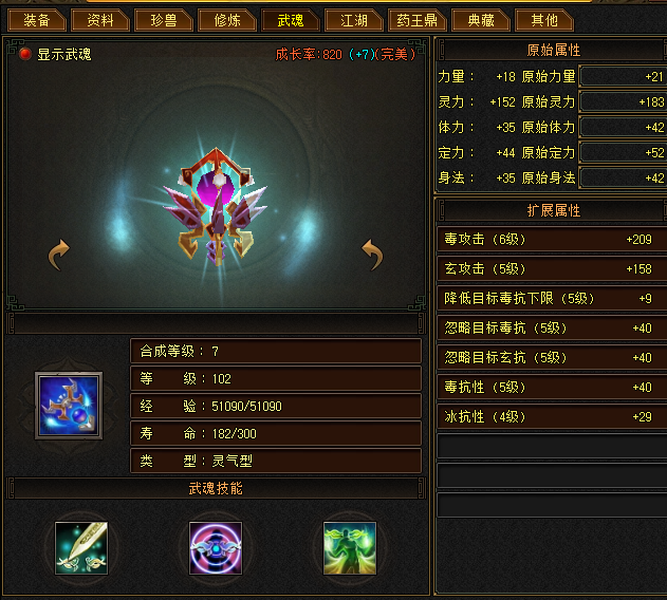Screen dimensions: 667x600
Task: Open the 江湖 tab
Action: (x=354, y=20)
